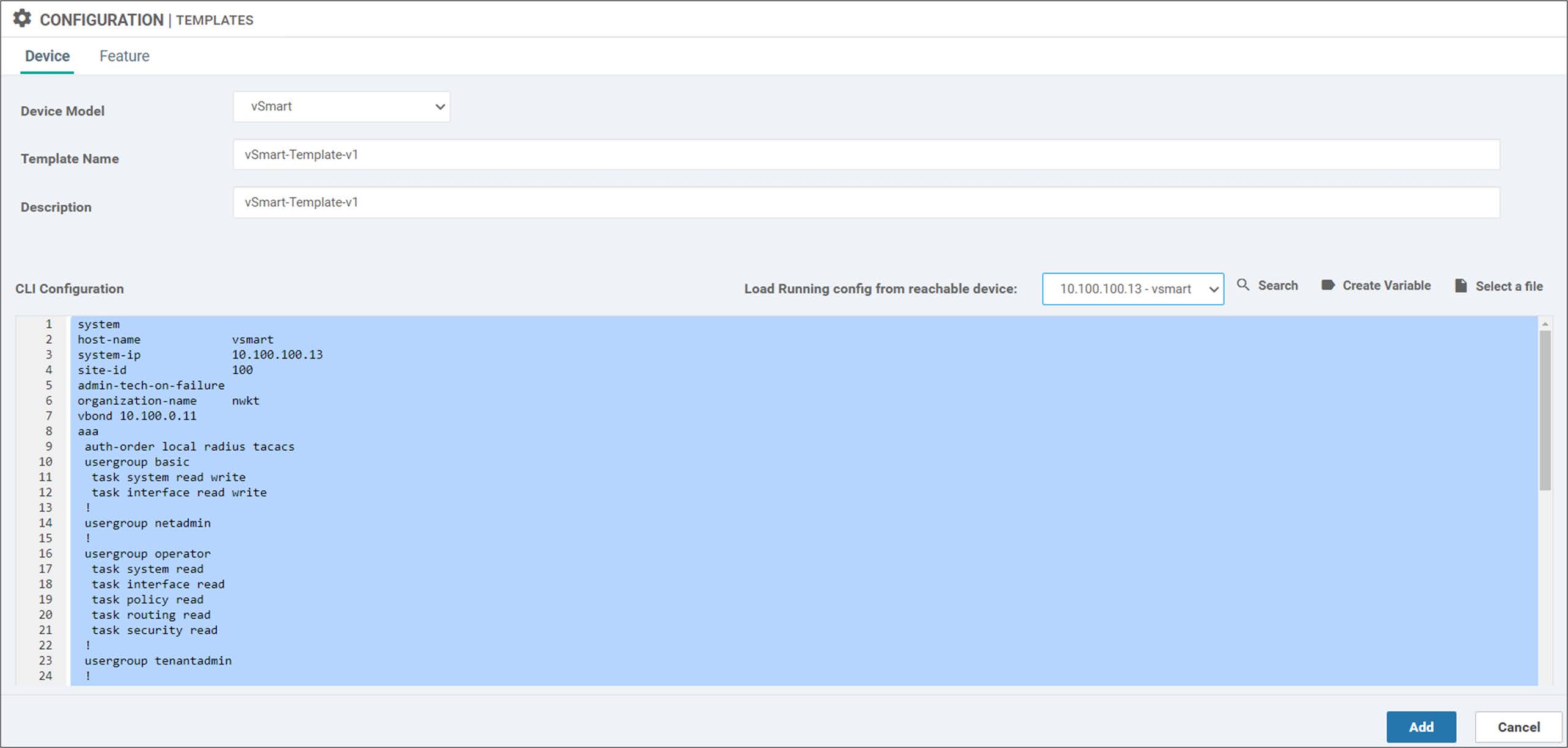The image size is (1568, 748).
Task: Click the 'system' first line in editor
Action: point(98,324)
